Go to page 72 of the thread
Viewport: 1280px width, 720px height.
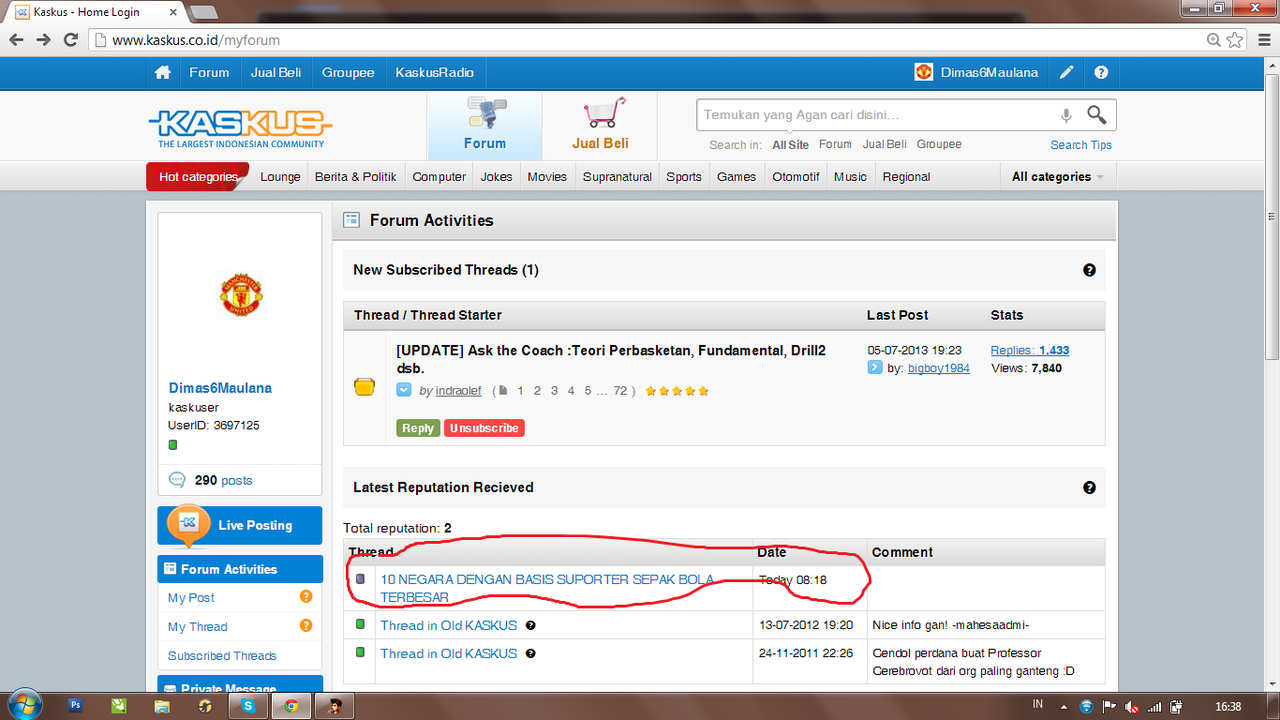click(x=621, y=391)
